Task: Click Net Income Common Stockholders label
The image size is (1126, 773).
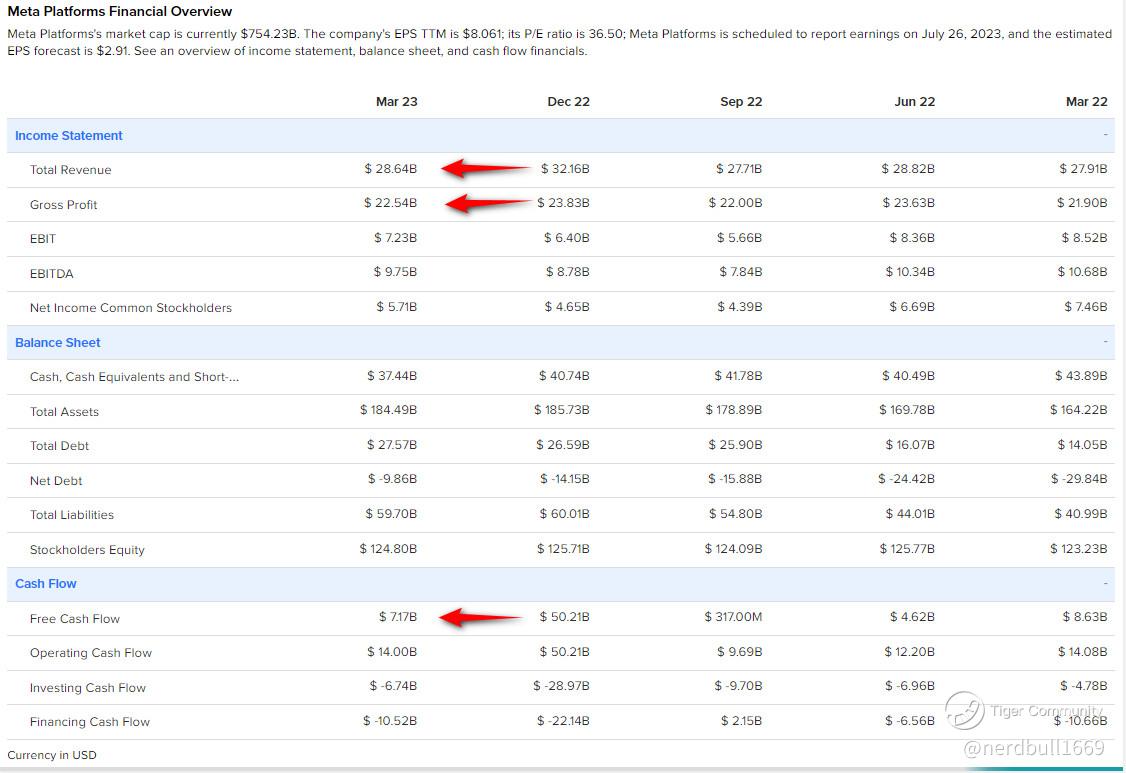Action: coord(131,308)
